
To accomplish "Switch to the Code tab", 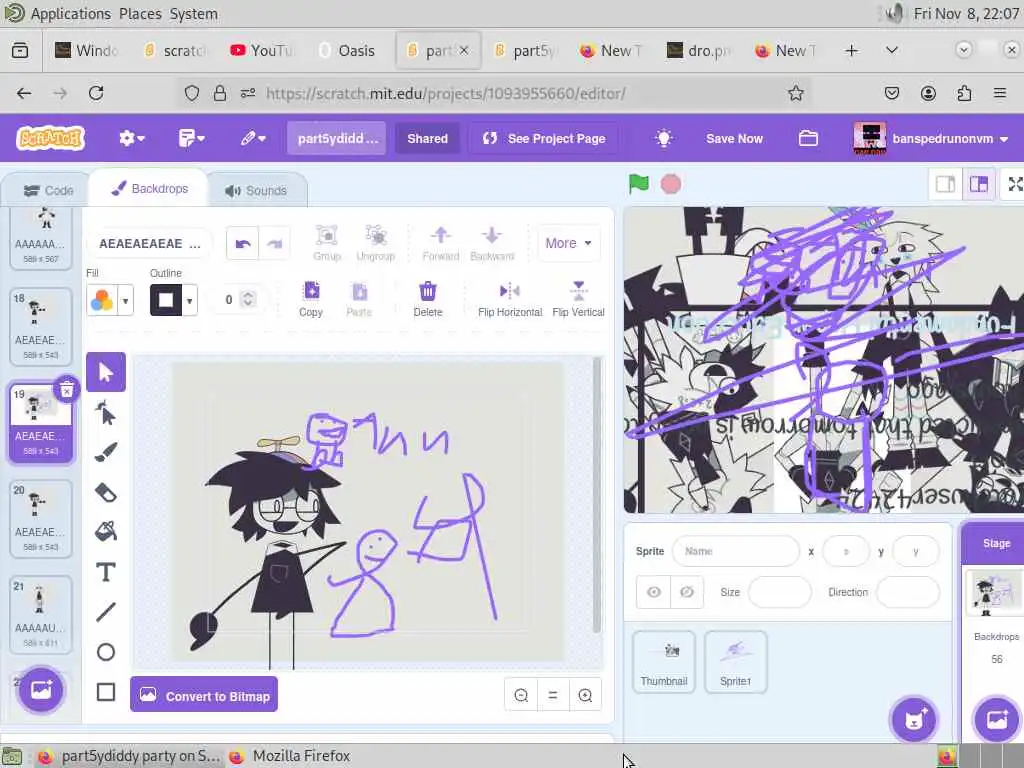I will (48, 191).
